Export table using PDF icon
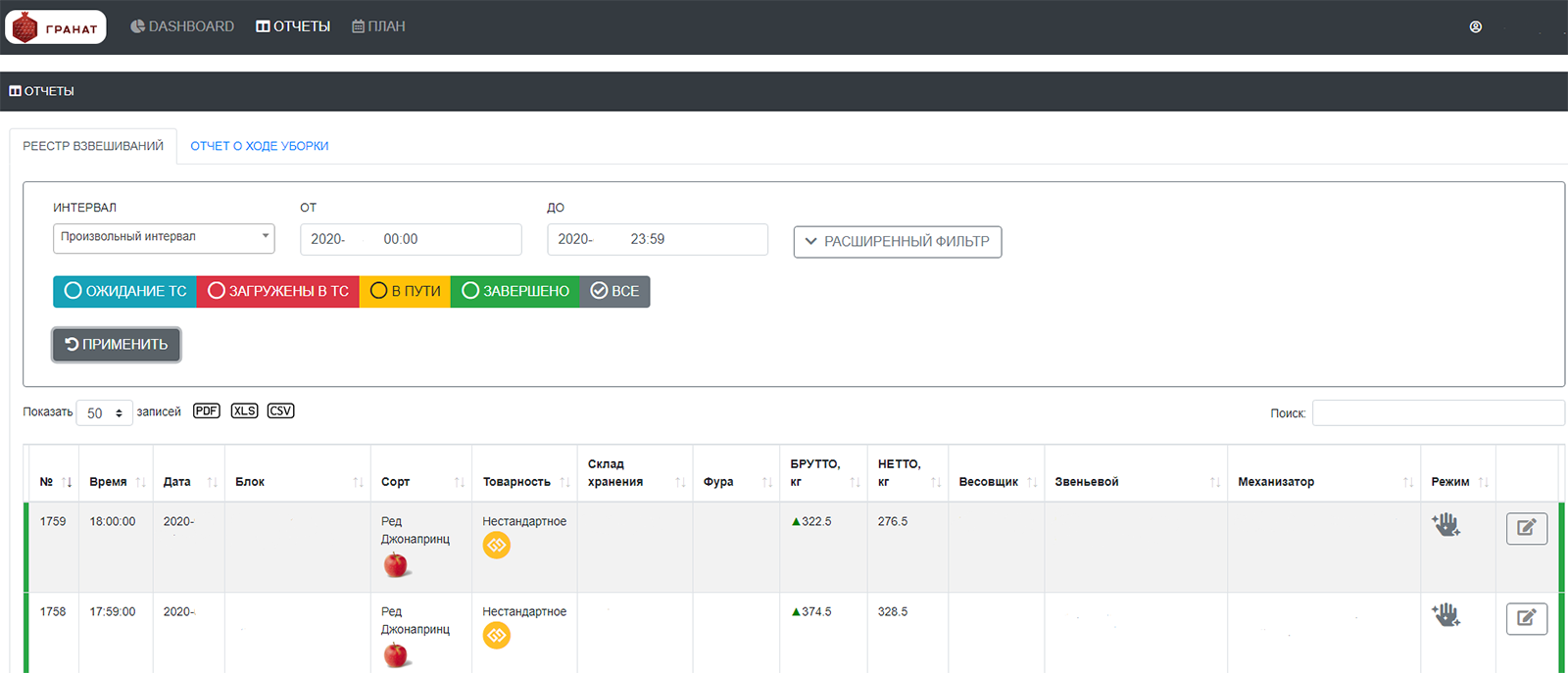Image resolution: width=1568 pixels, height=673 pixels. (206, 411)
